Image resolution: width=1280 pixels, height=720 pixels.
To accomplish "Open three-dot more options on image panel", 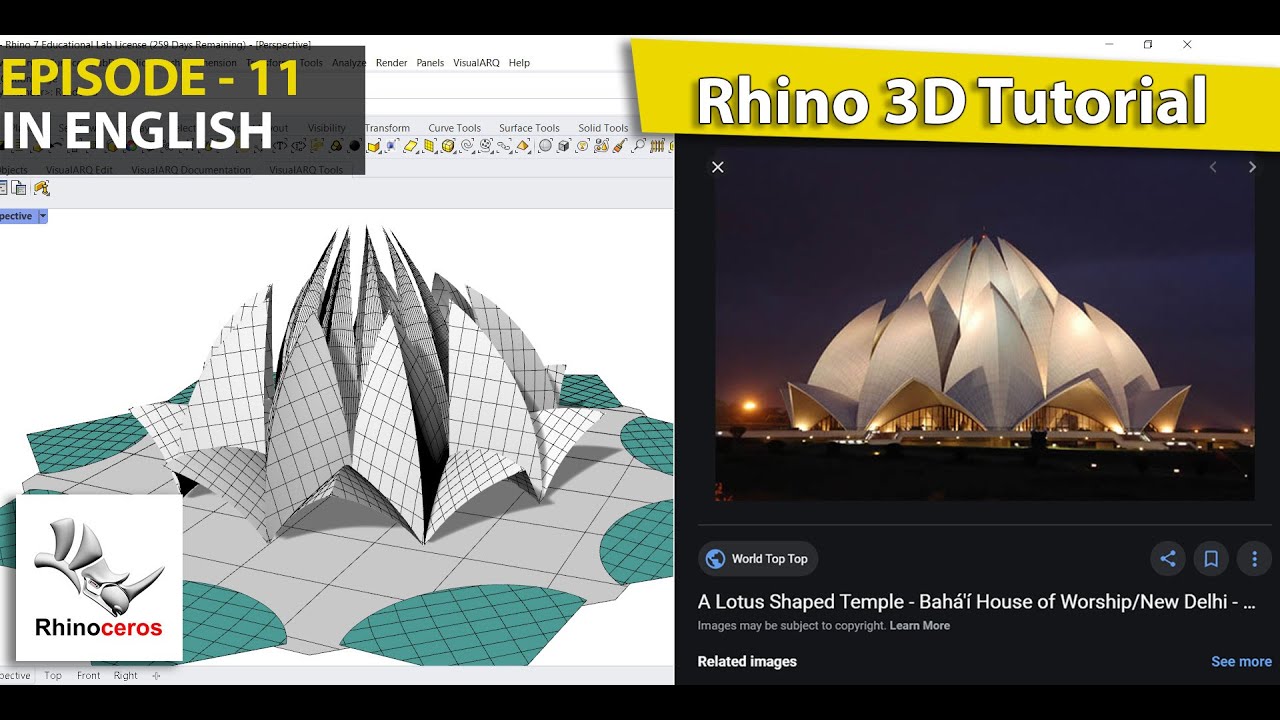I will pyautogui.click(x=1254, y=559).
